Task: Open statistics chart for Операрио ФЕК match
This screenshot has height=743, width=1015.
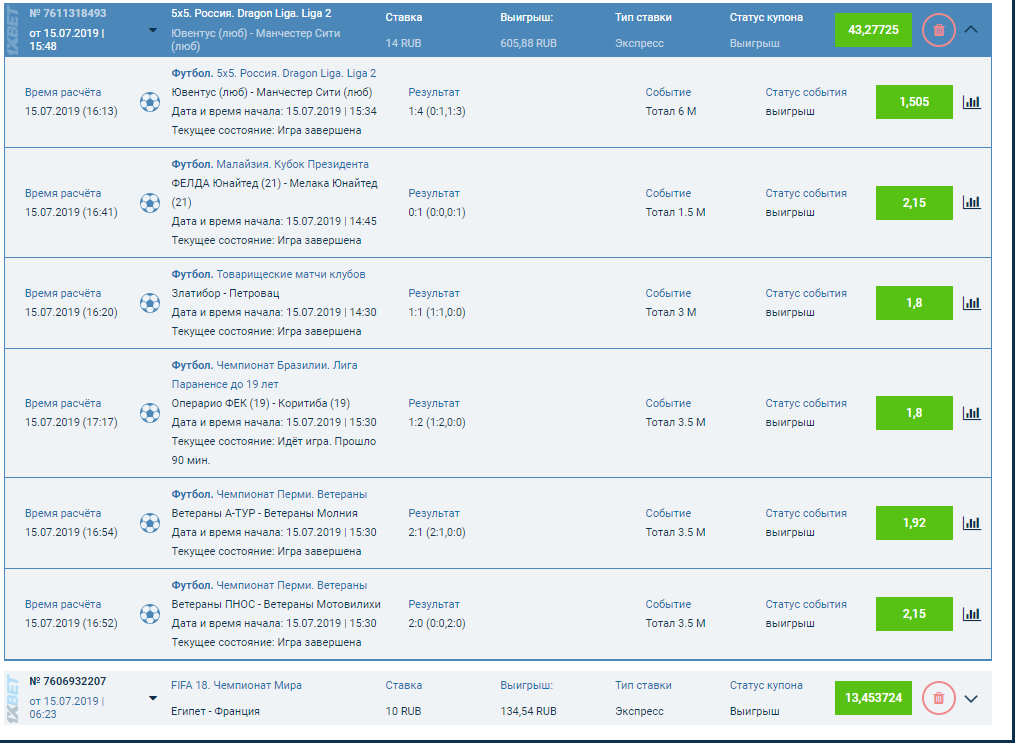Action: 971,413
